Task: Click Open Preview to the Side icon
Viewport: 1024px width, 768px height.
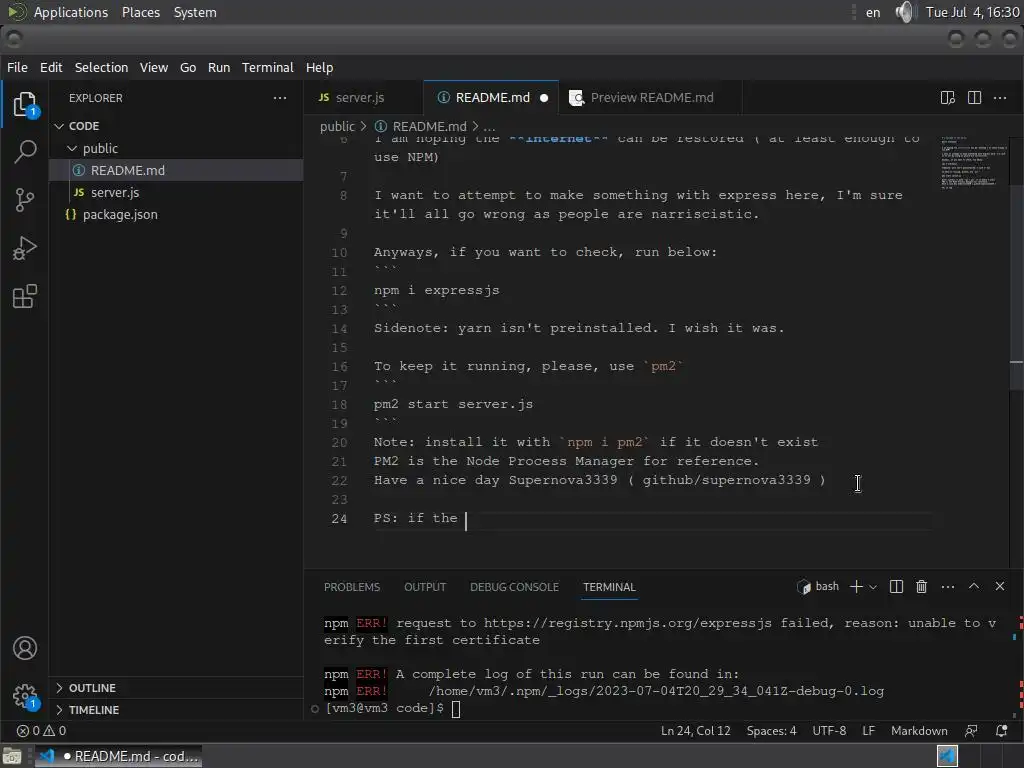Action: coord(948,98)
